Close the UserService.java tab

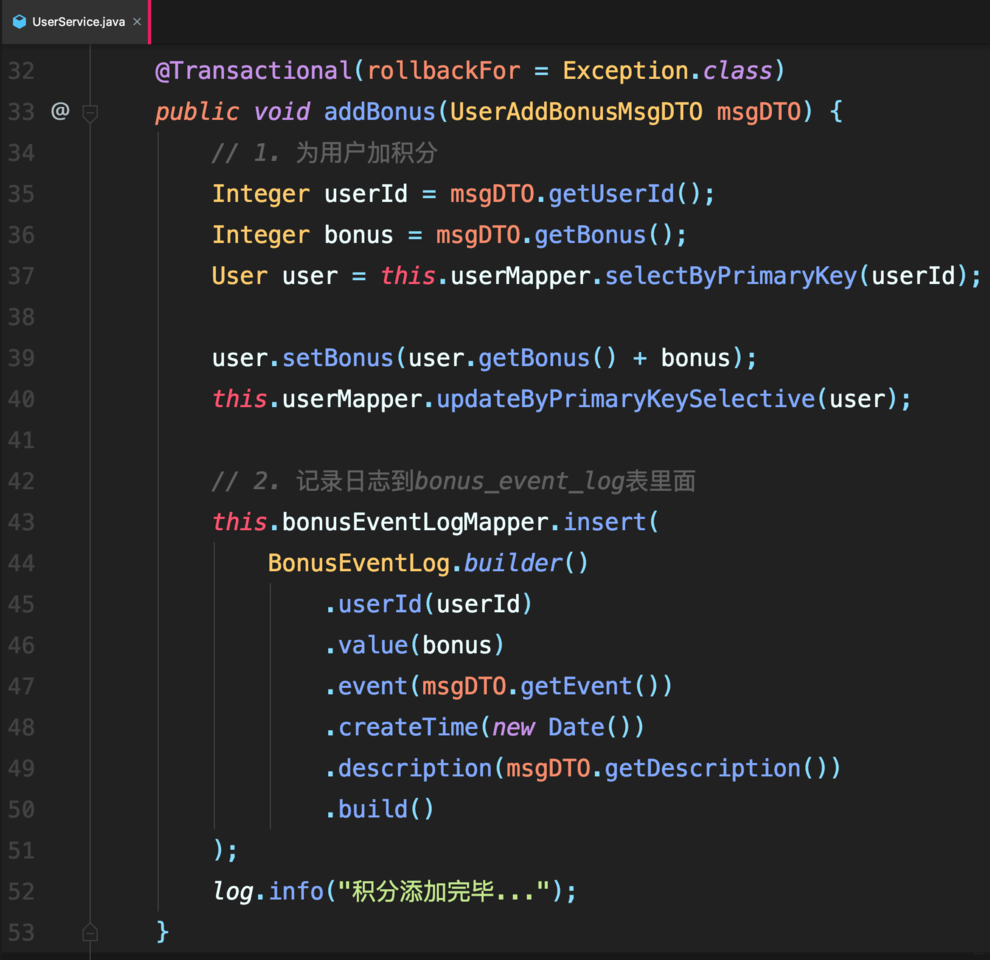(137, 21)
